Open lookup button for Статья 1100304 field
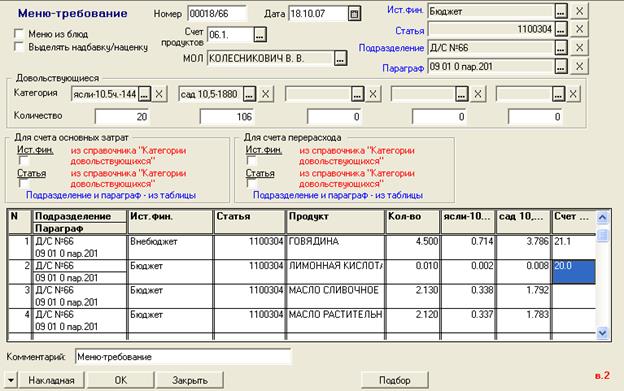The image size is (624, 391). click(x=561, y=29)
